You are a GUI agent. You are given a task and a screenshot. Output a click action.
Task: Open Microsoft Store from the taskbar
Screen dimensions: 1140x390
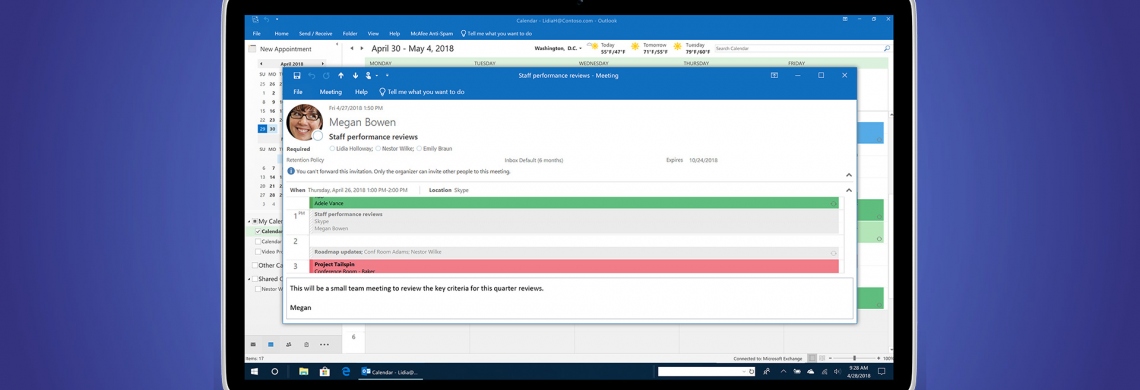325,371
